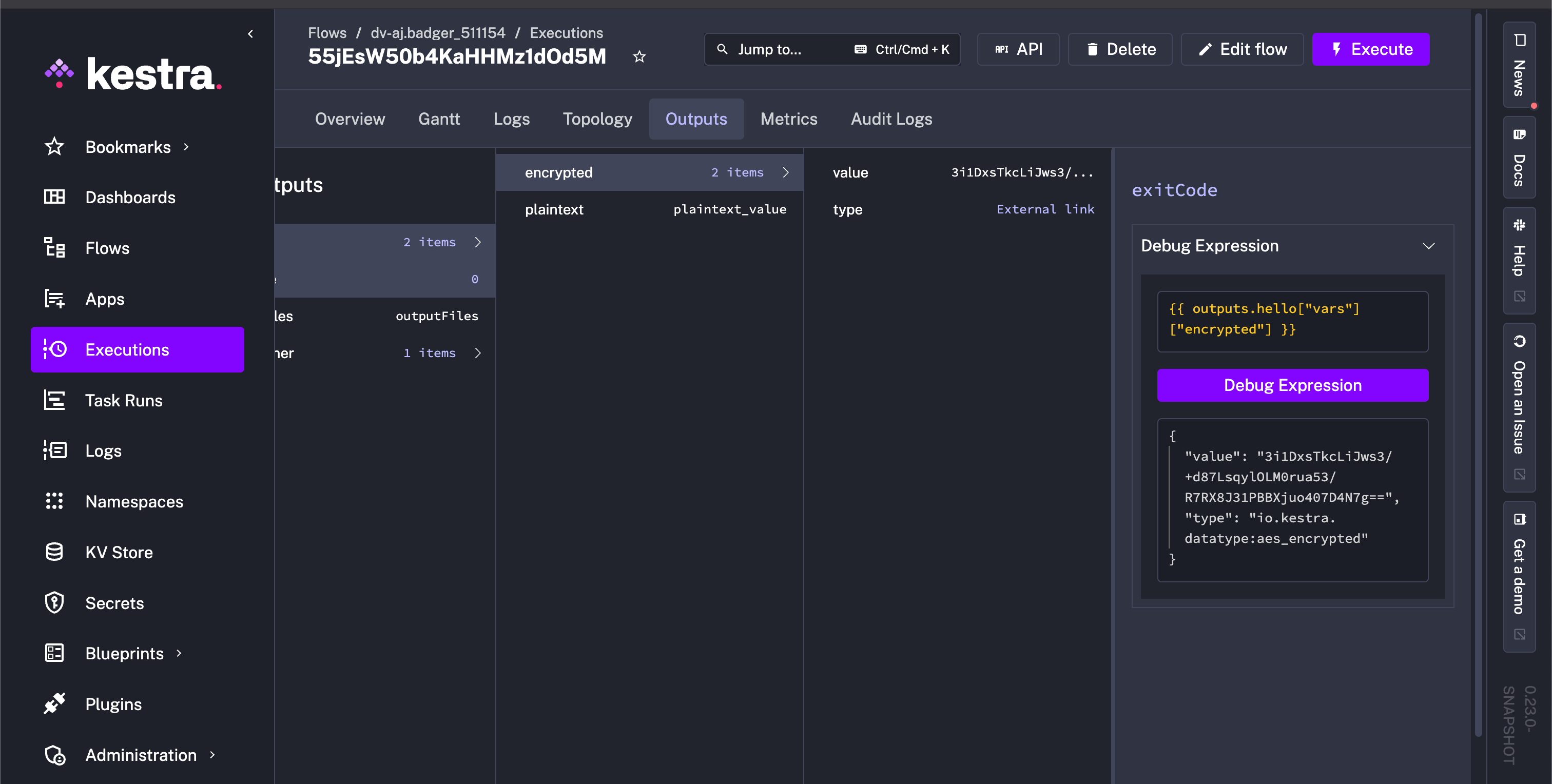Open the News panel on the right

click(x=1519, y=66)
